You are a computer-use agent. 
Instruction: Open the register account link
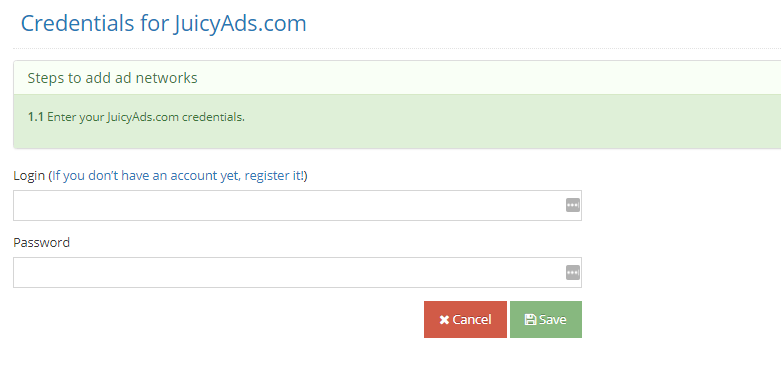tap(180, 176)
